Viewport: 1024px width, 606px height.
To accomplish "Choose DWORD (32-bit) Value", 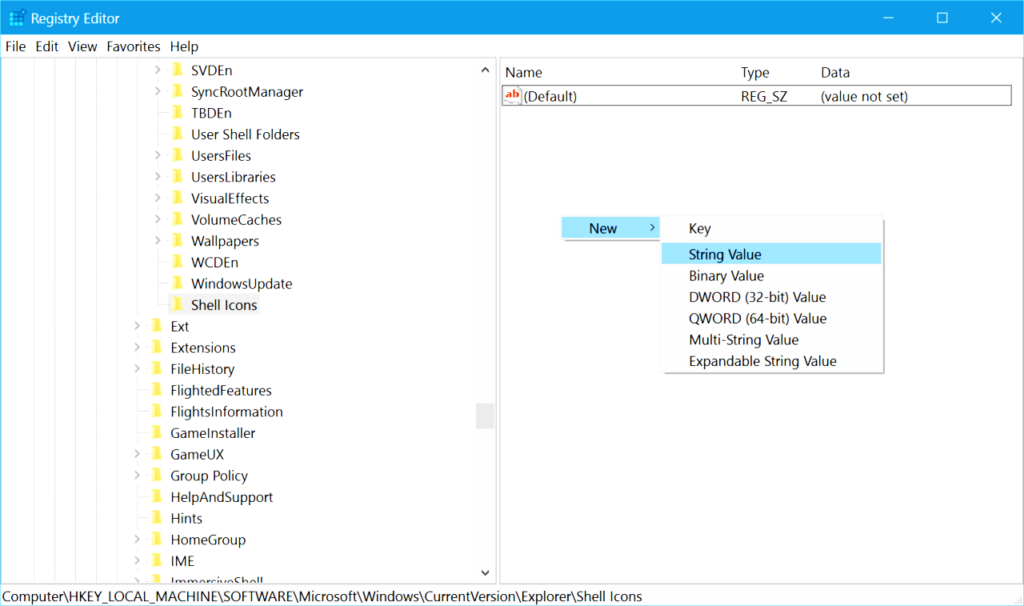I will (771, 297).
